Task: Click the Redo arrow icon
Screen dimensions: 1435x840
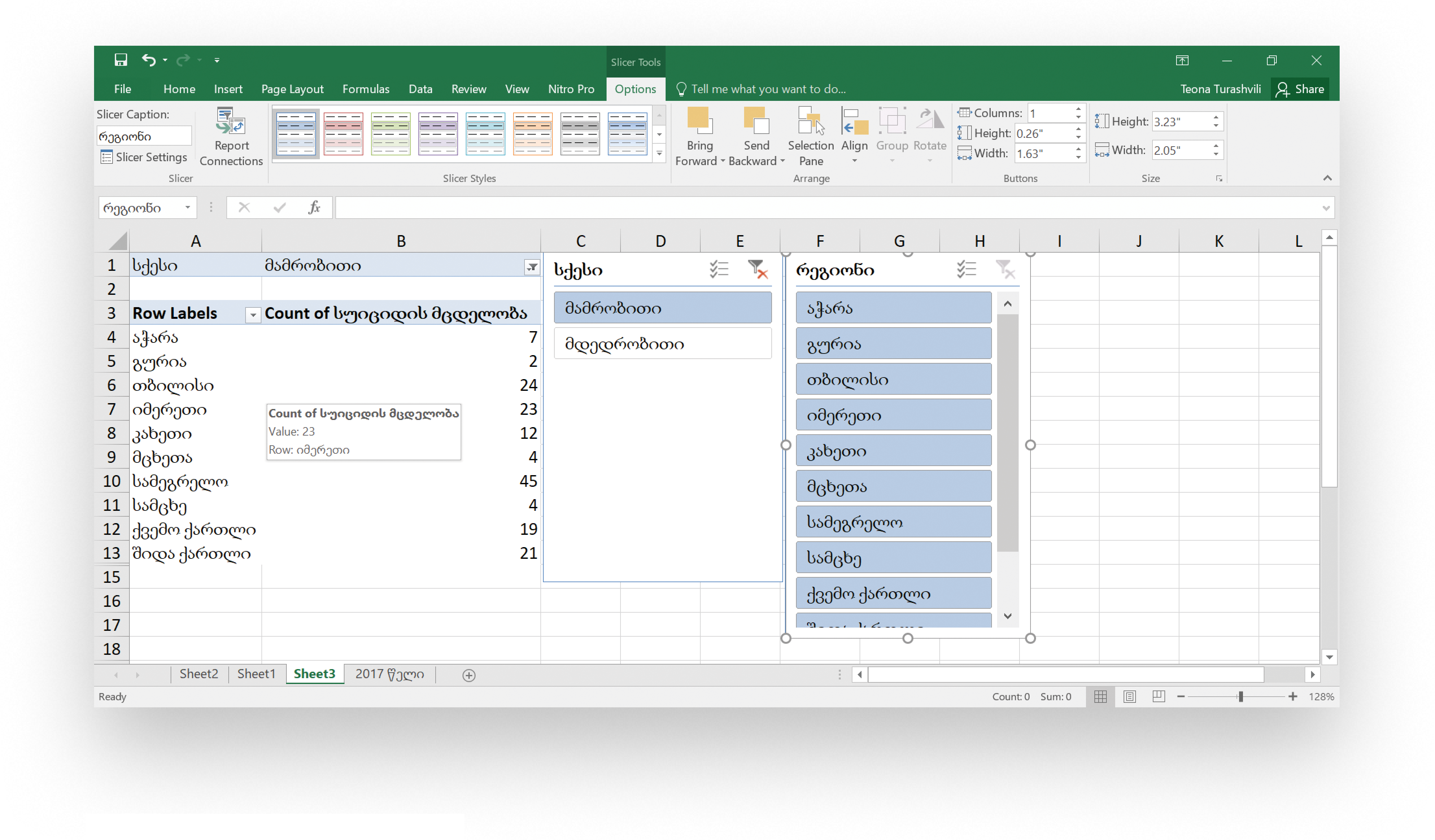Action: [183, 60]
